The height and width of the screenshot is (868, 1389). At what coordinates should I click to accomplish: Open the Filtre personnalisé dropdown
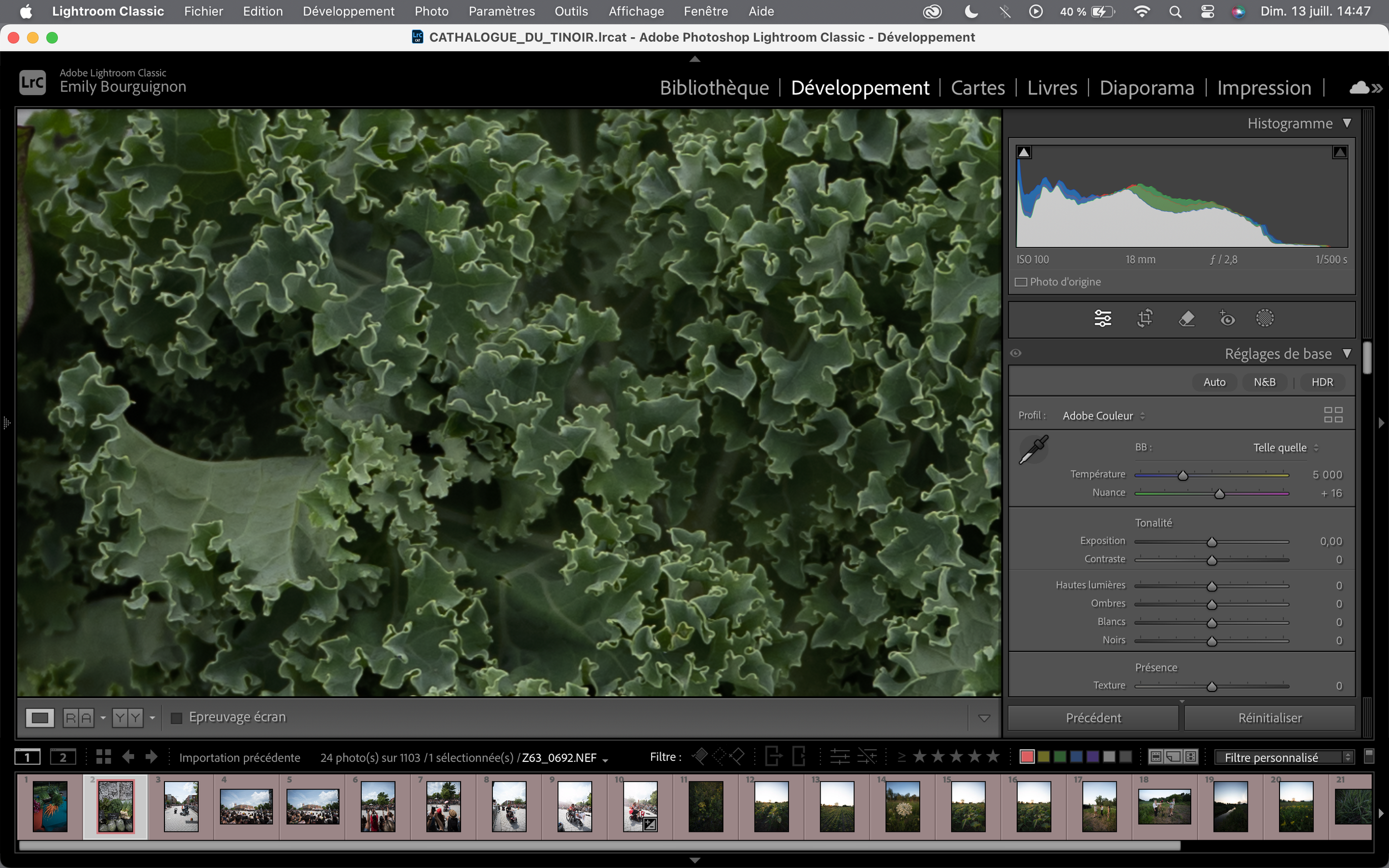[1284, 757]
